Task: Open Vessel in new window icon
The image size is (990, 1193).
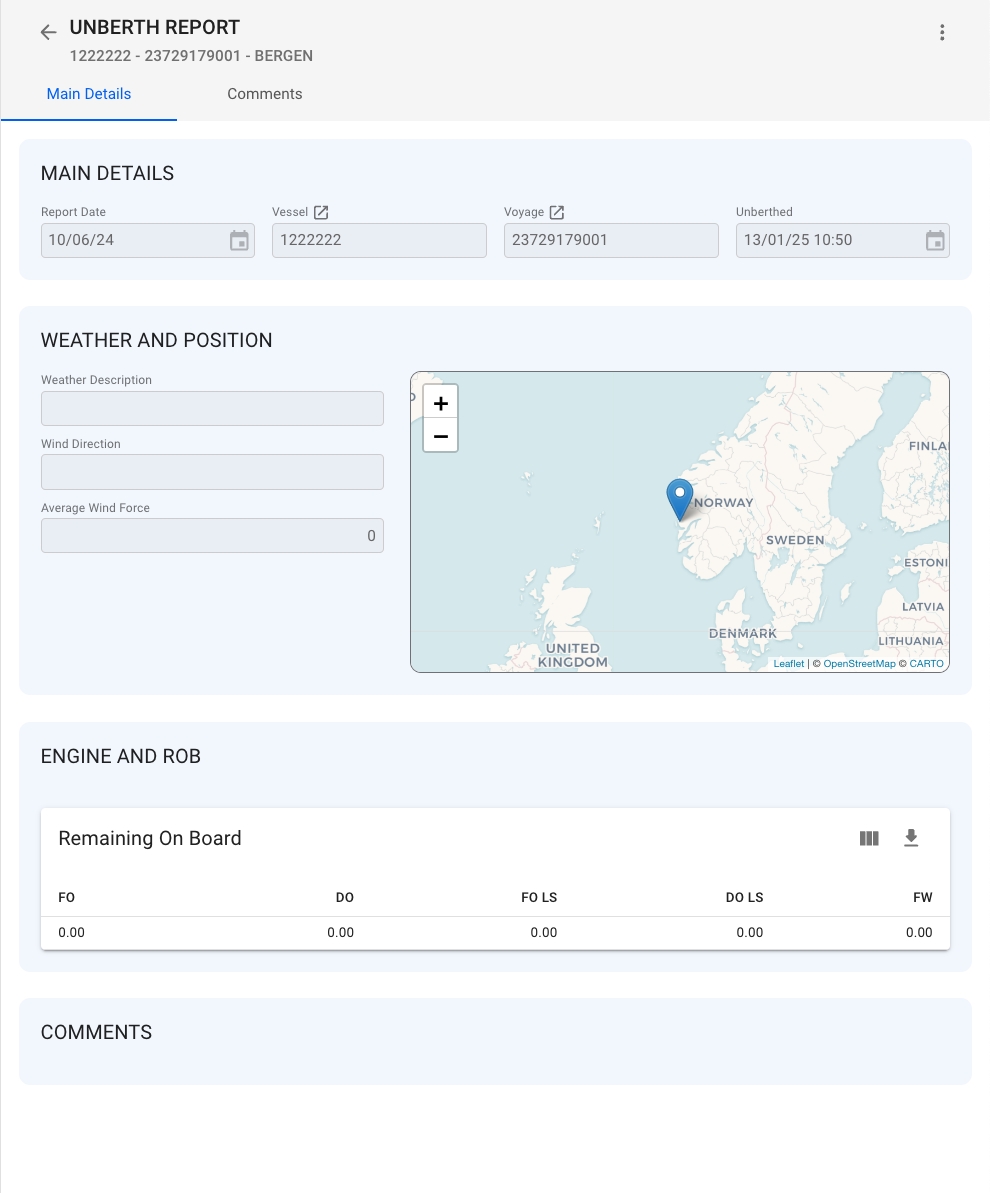Action: [x=321, y=212]
